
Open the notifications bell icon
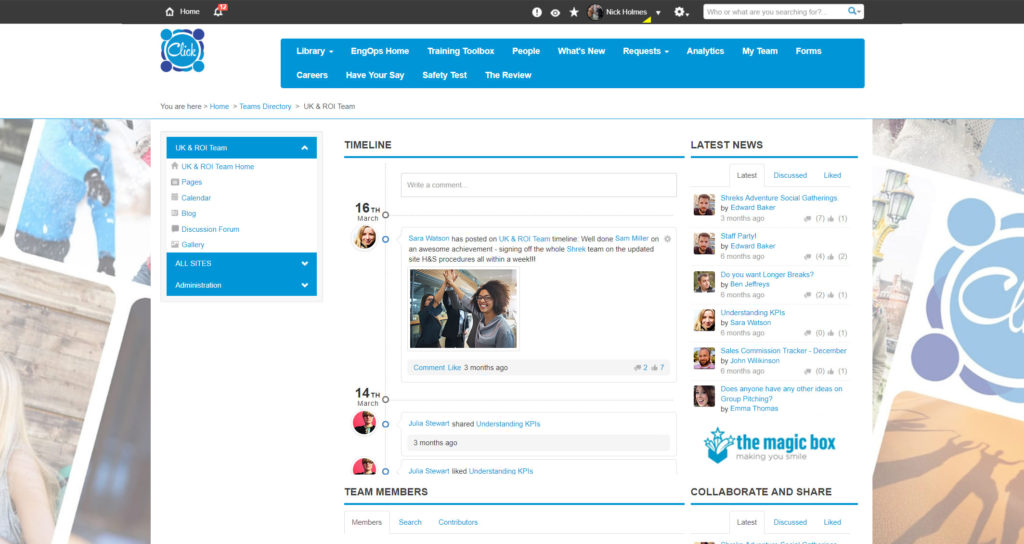point(218,12)
